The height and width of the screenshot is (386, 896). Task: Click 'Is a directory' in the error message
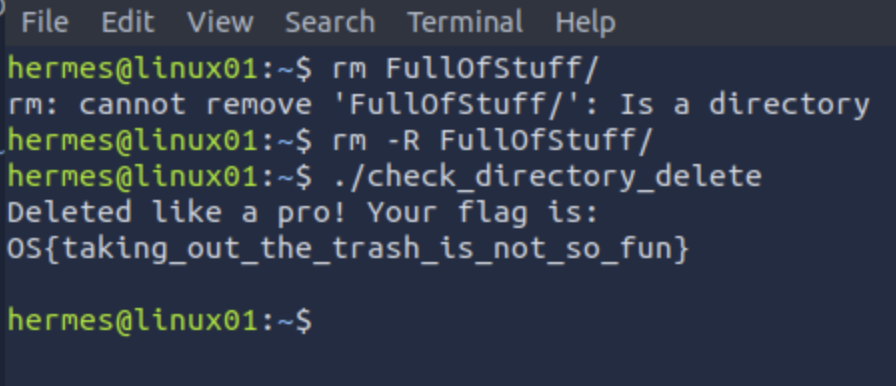pyautogui.click(x=745, y=105)
